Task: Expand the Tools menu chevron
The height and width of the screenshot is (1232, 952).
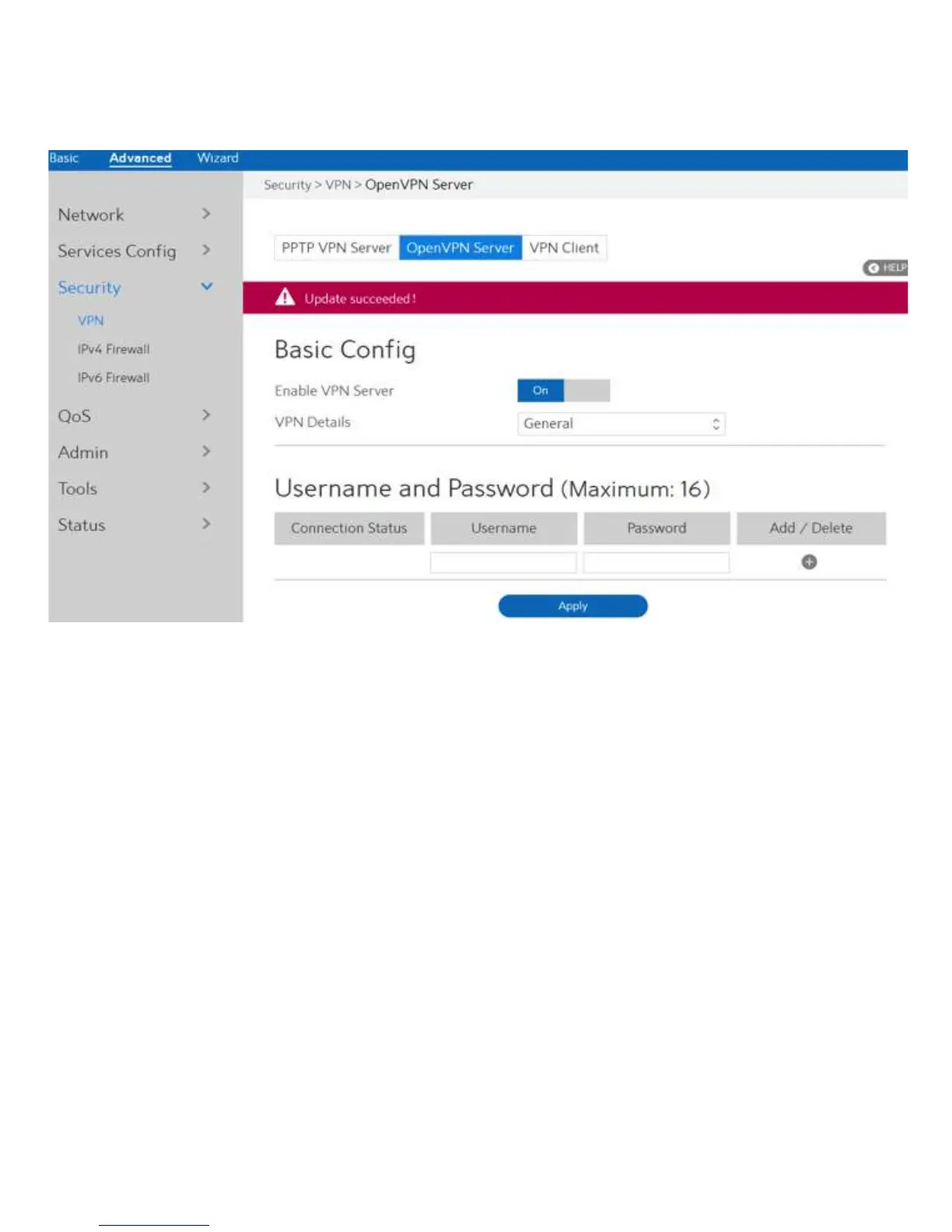Action: 206,488
